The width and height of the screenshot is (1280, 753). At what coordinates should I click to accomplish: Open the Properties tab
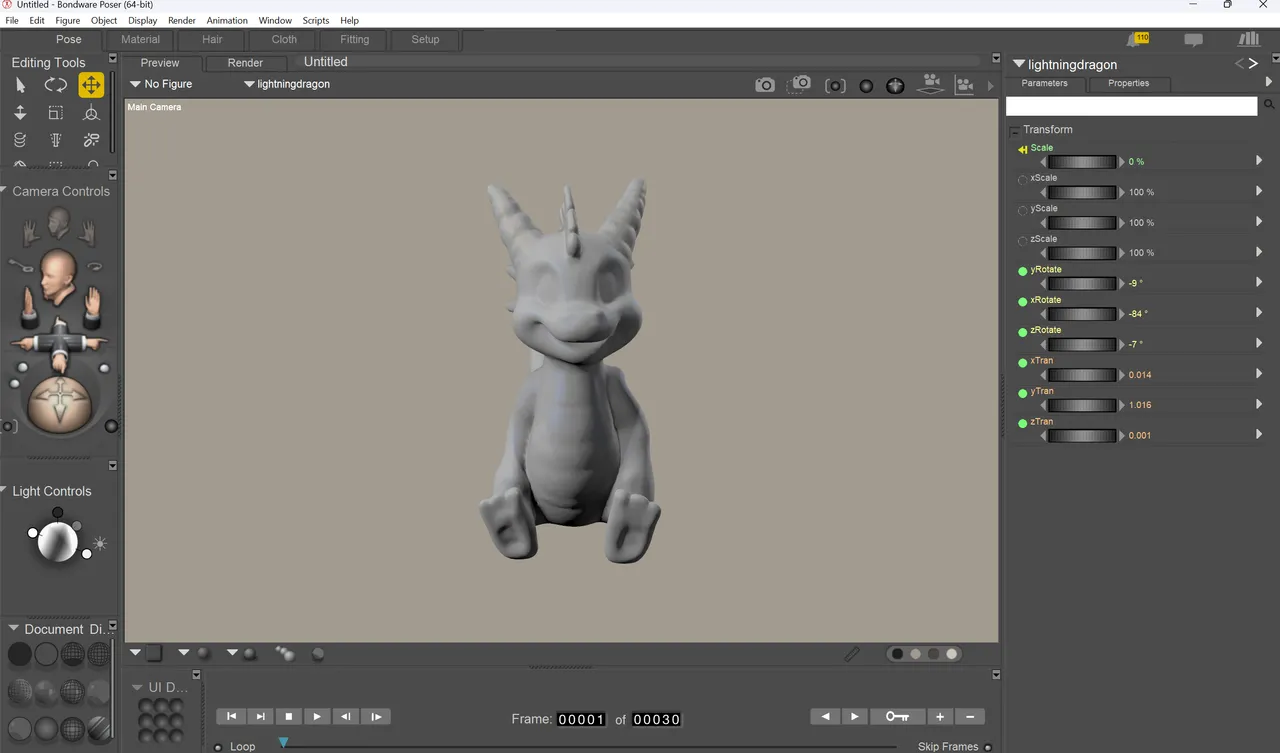1128,83
